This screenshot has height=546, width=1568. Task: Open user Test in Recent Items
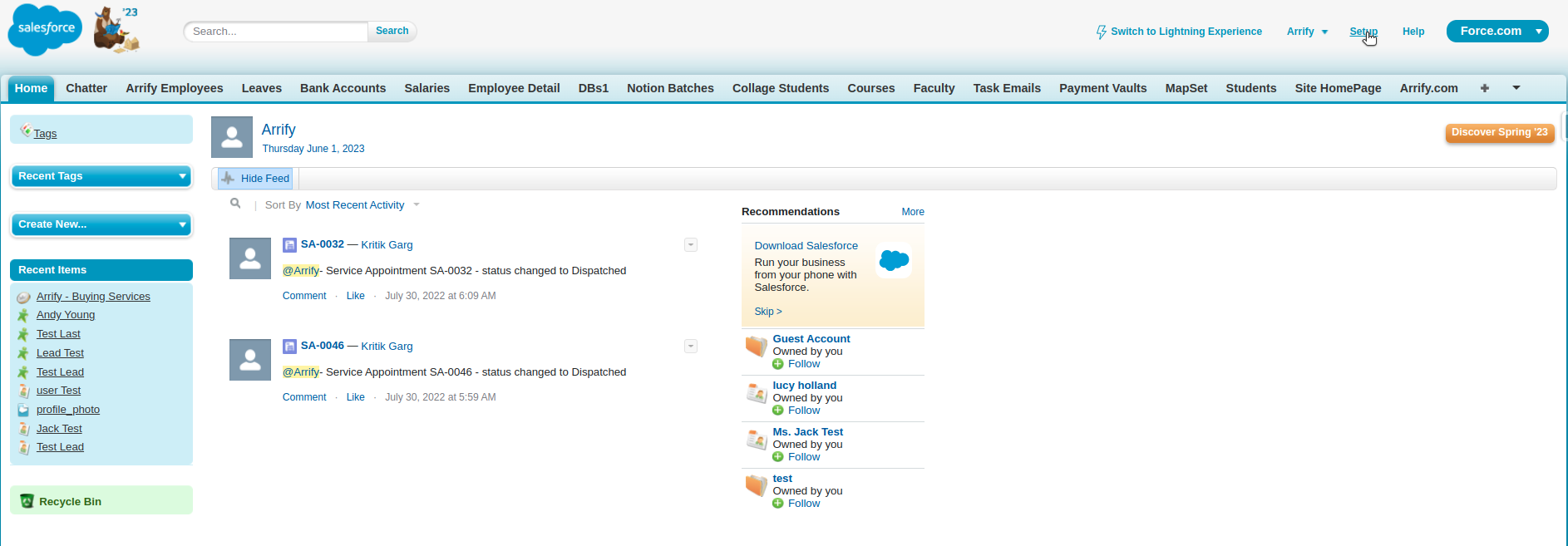pos(58,391)
